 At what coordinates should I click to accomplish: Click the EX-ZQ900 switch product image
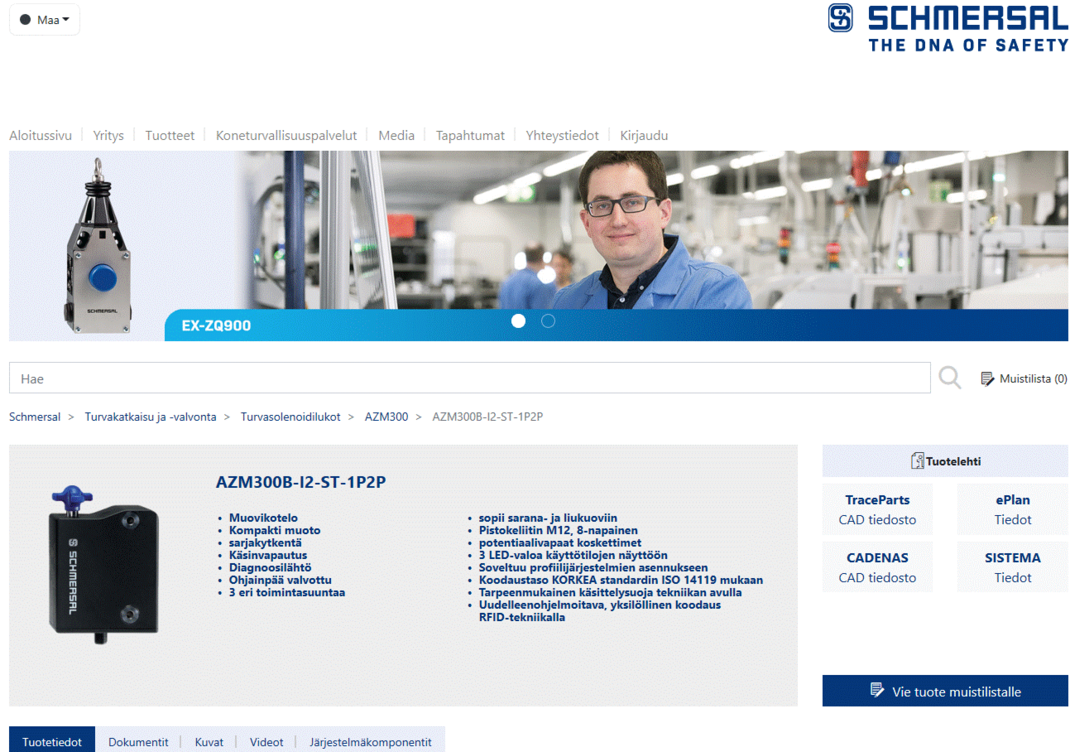point(99,246)
